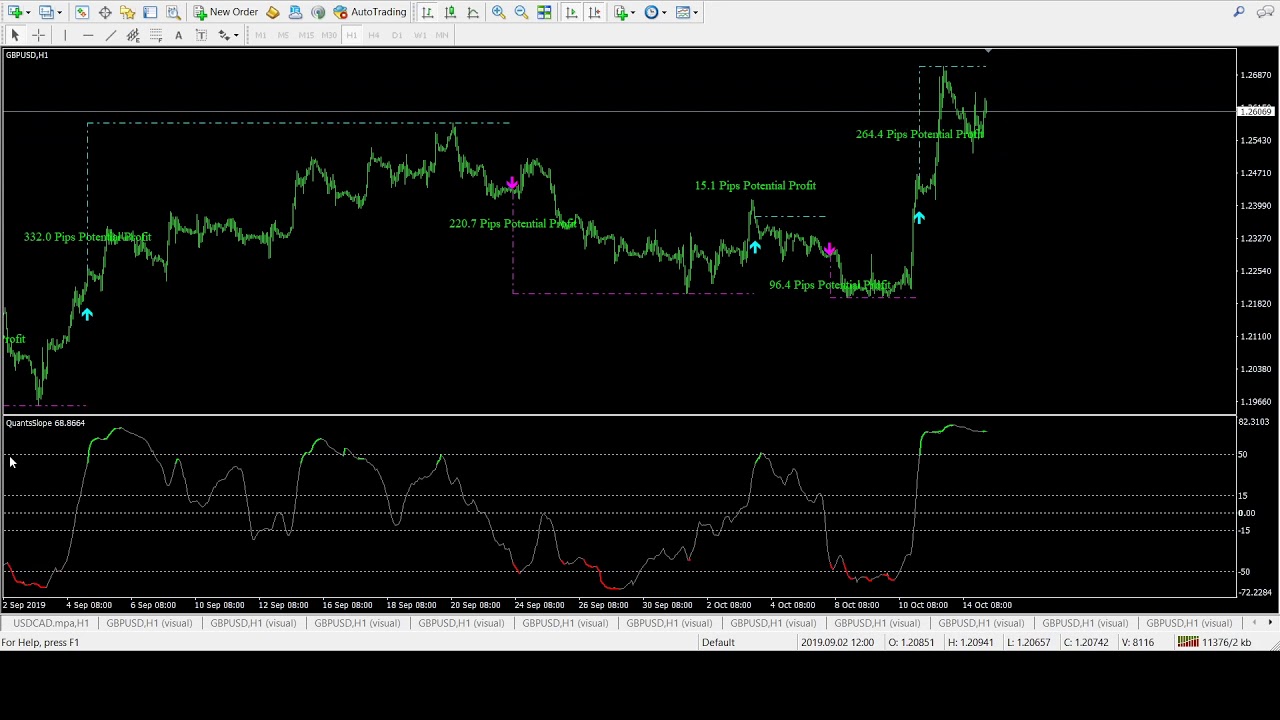Image resolution: width=1280 pixels, height=720 pixels.
Task: Open the Data Window
Action: tap(105, 12)
